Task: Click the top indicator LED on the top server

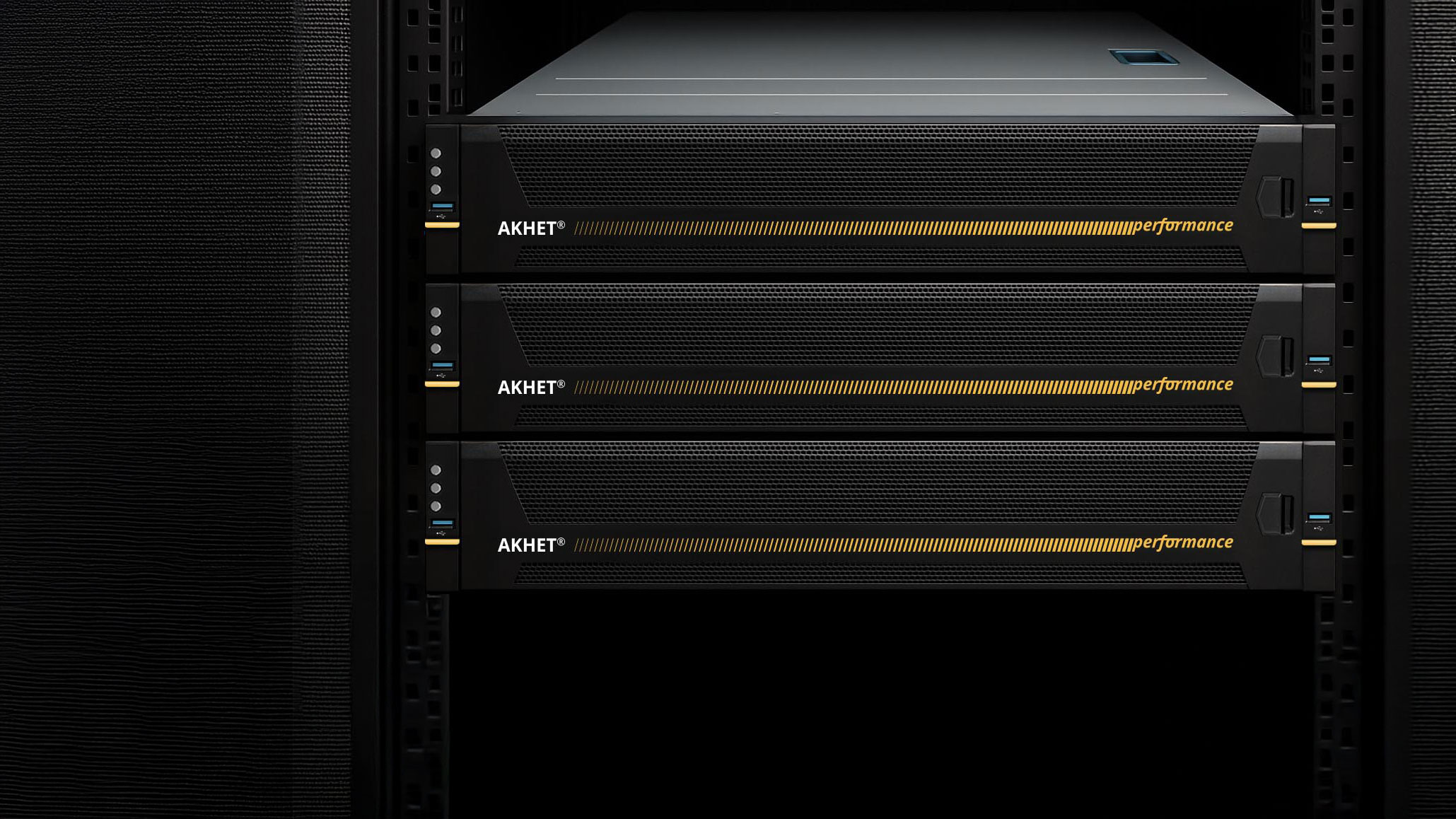Action: [x=436, y=153]
